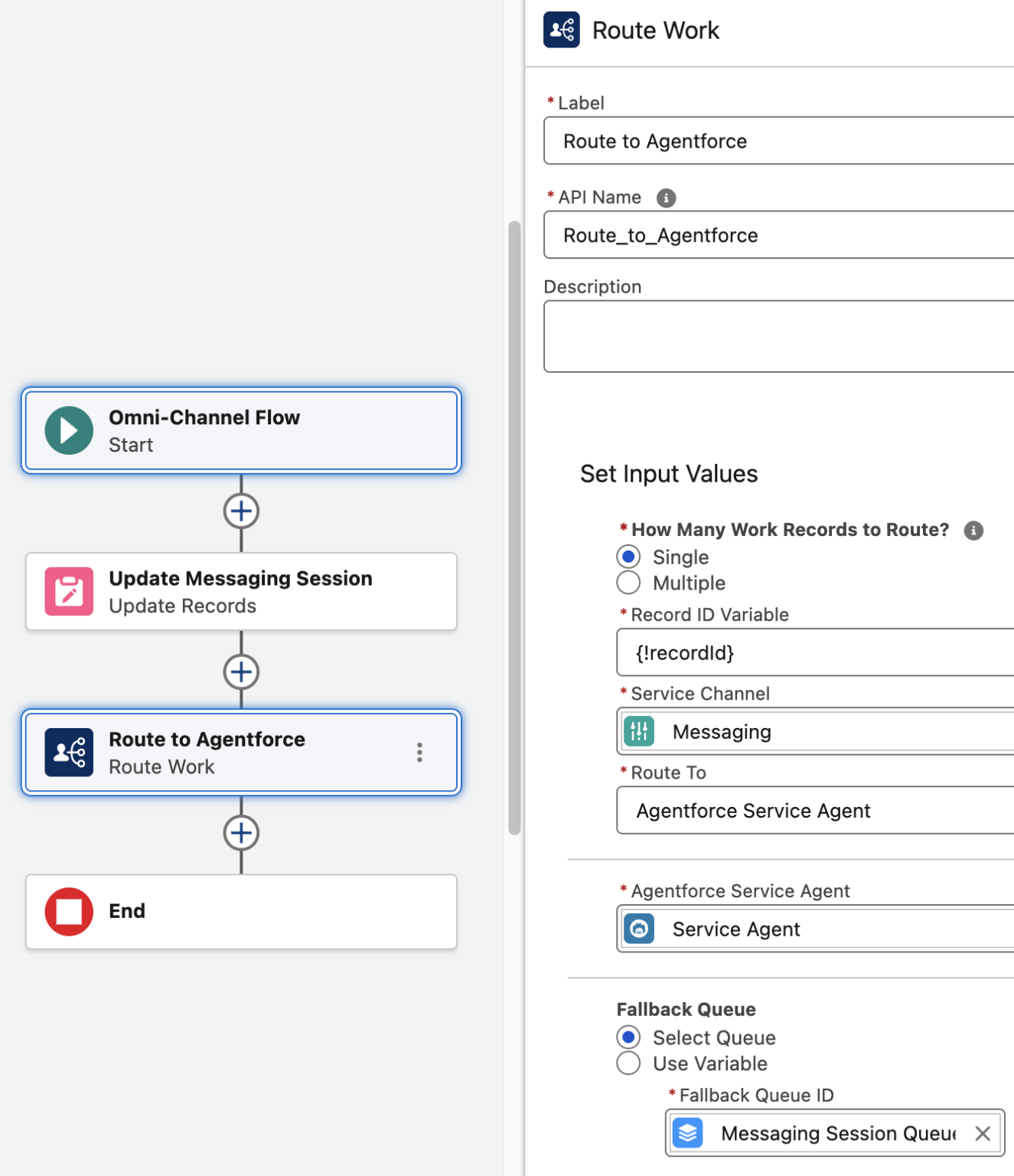Click the Route Work panel header icon

click(x=562, y=30)
